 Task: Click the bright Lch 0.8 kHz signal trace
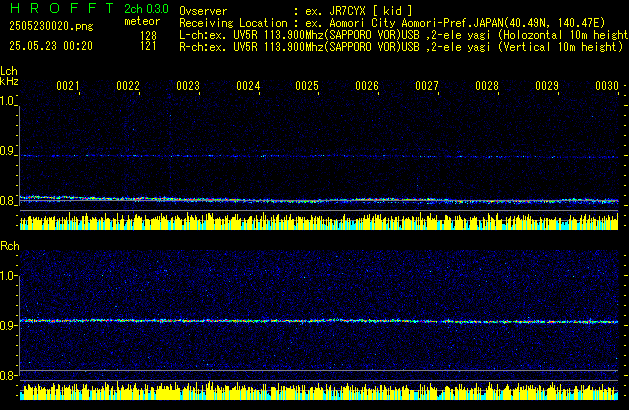319,200
